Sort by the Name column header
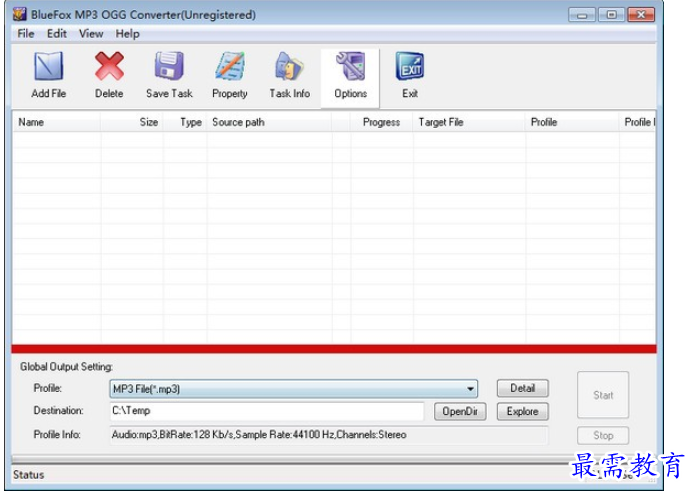The height and width of the screenshot is (497, 693). coord(56,122)
